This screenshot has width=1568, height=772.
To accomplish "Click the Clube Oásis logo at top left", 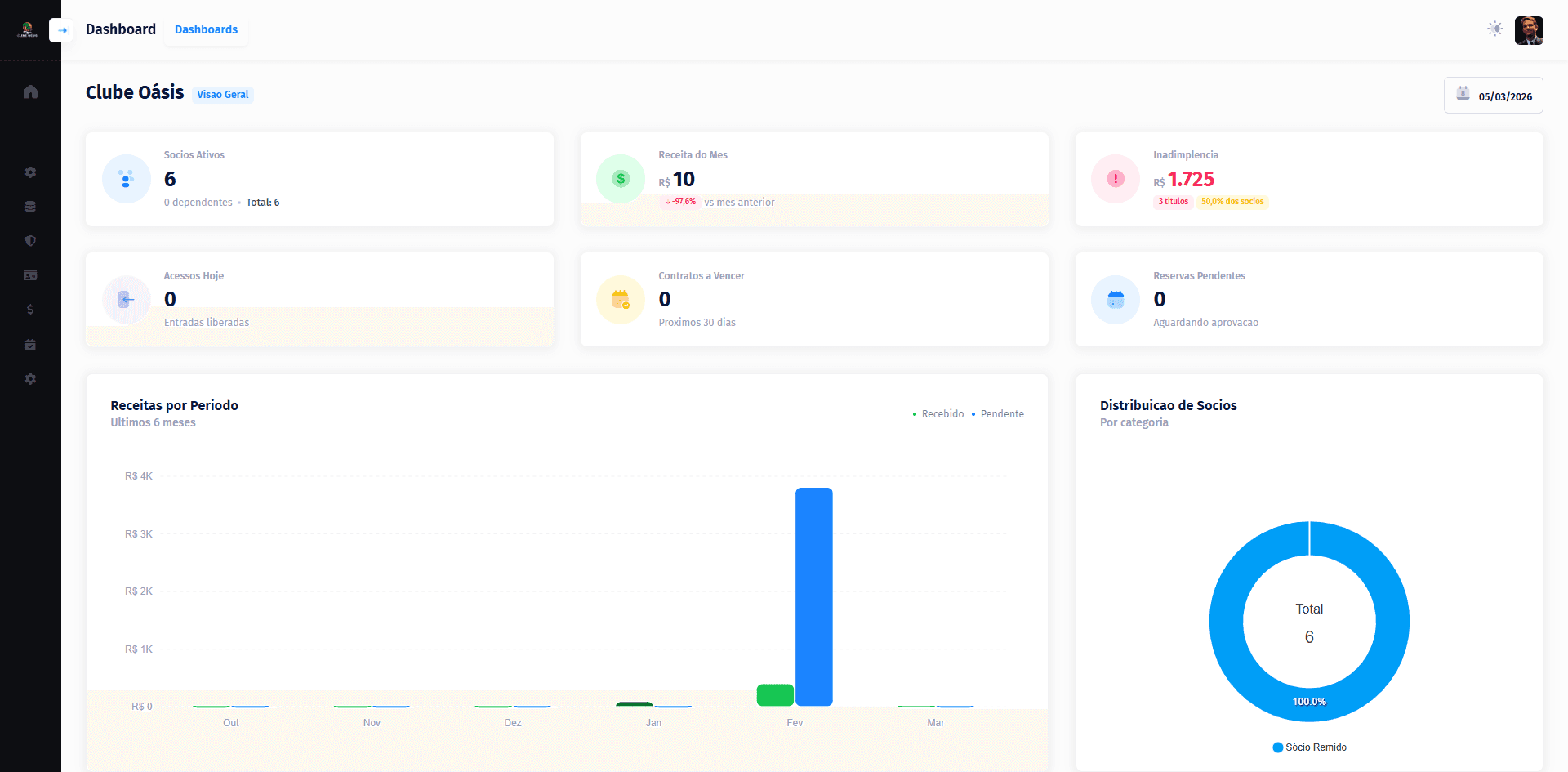I will 27,29.
